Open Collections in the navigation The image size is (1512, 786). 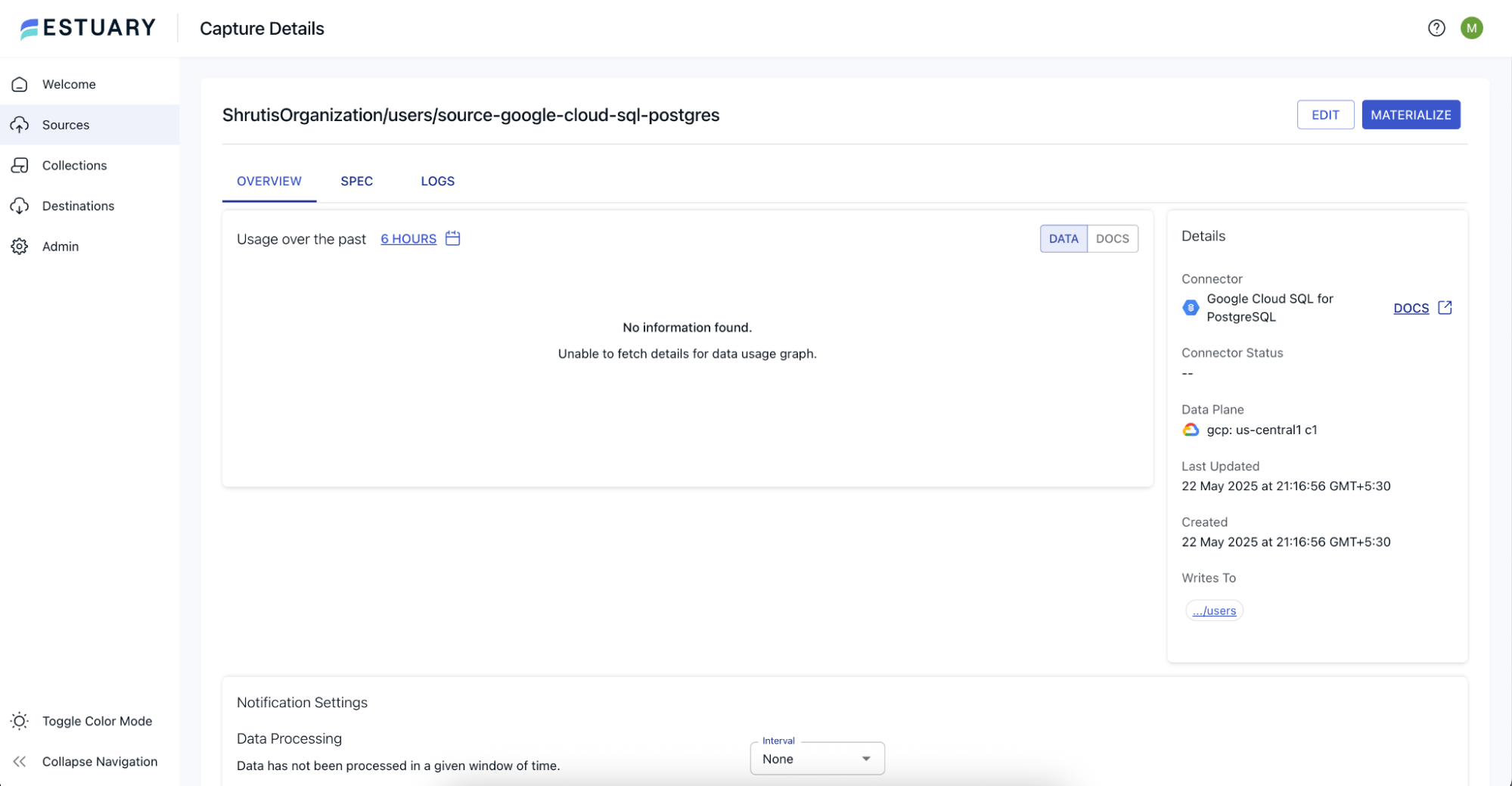(89, 165)
